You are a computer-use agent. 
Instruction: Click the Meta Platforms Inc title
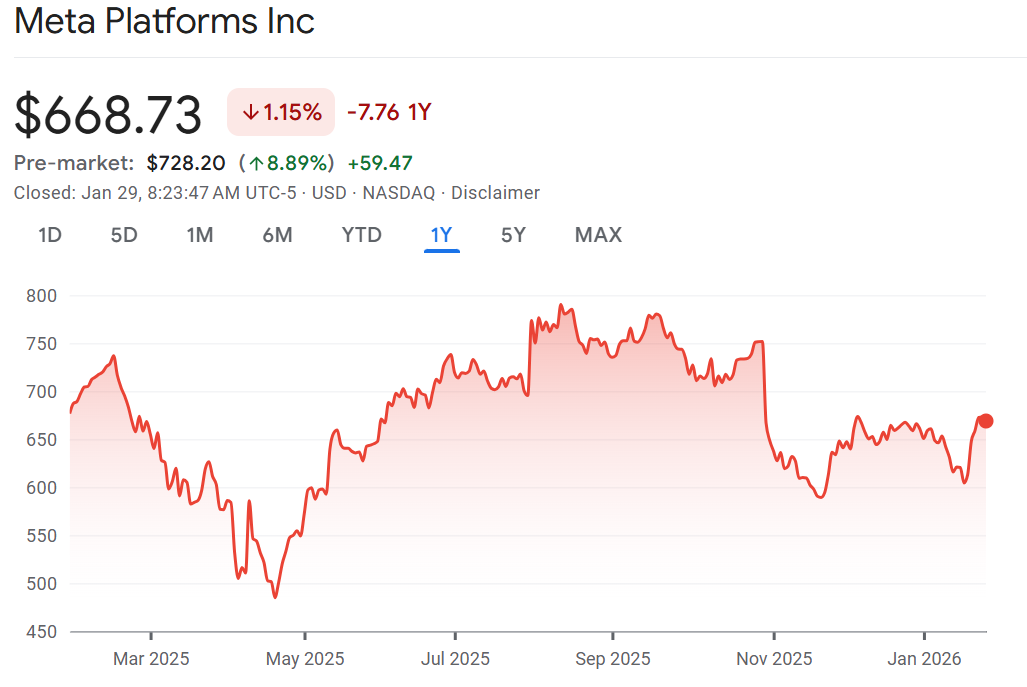(165, 21)
